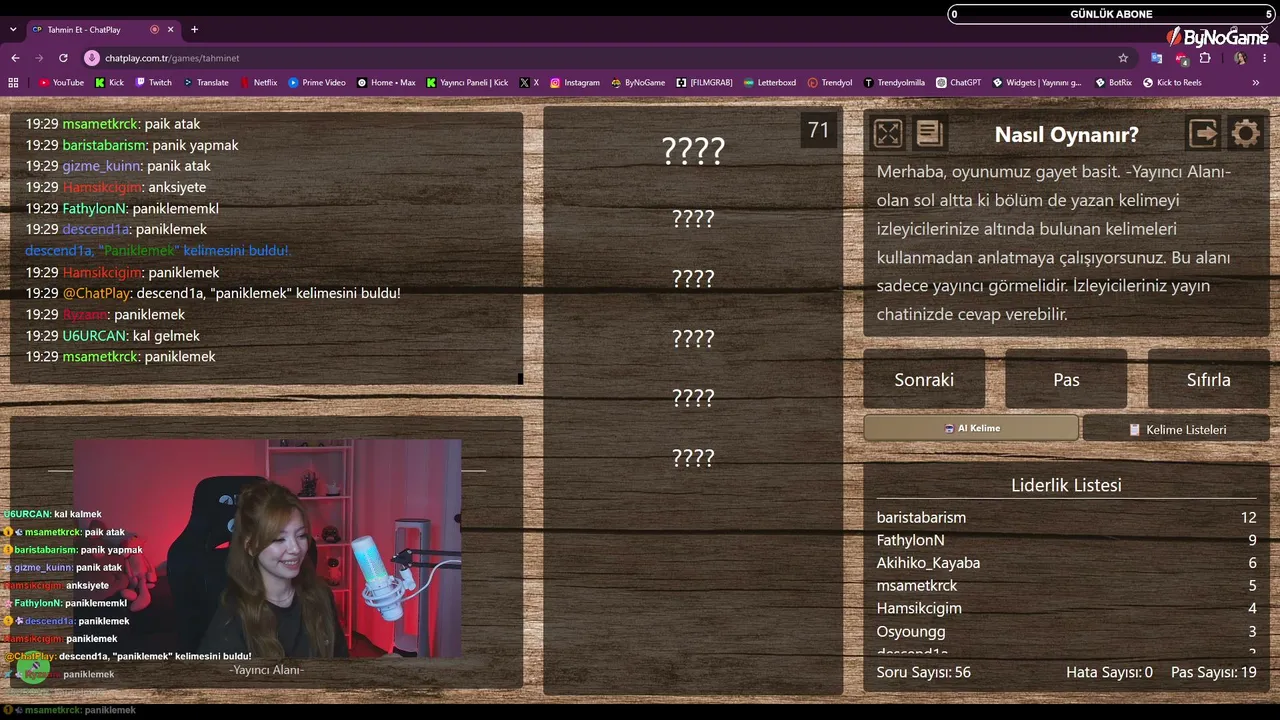1280x720 pixels.
Task: Click the logout arrow icon beside Nasıl Oynanır
Action: point(1203,133)
